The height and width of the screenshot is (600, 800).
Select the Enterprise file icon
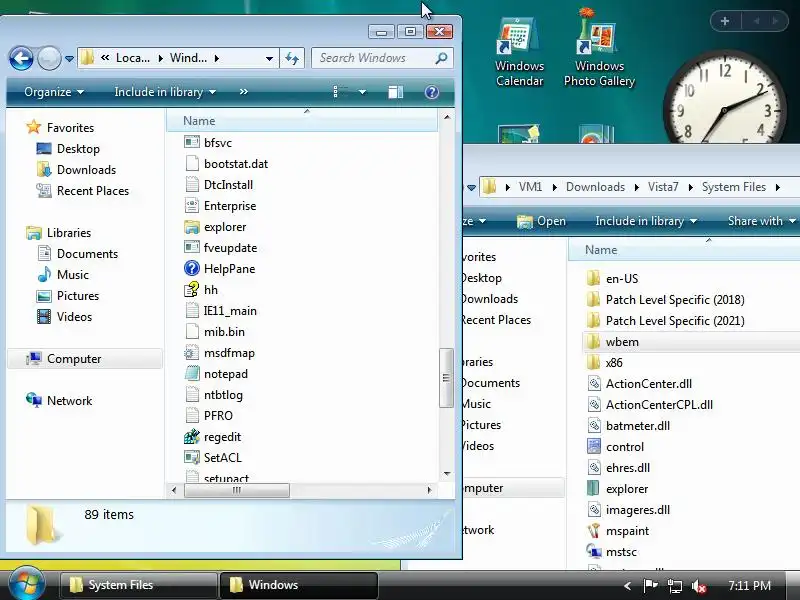point(192,206)
